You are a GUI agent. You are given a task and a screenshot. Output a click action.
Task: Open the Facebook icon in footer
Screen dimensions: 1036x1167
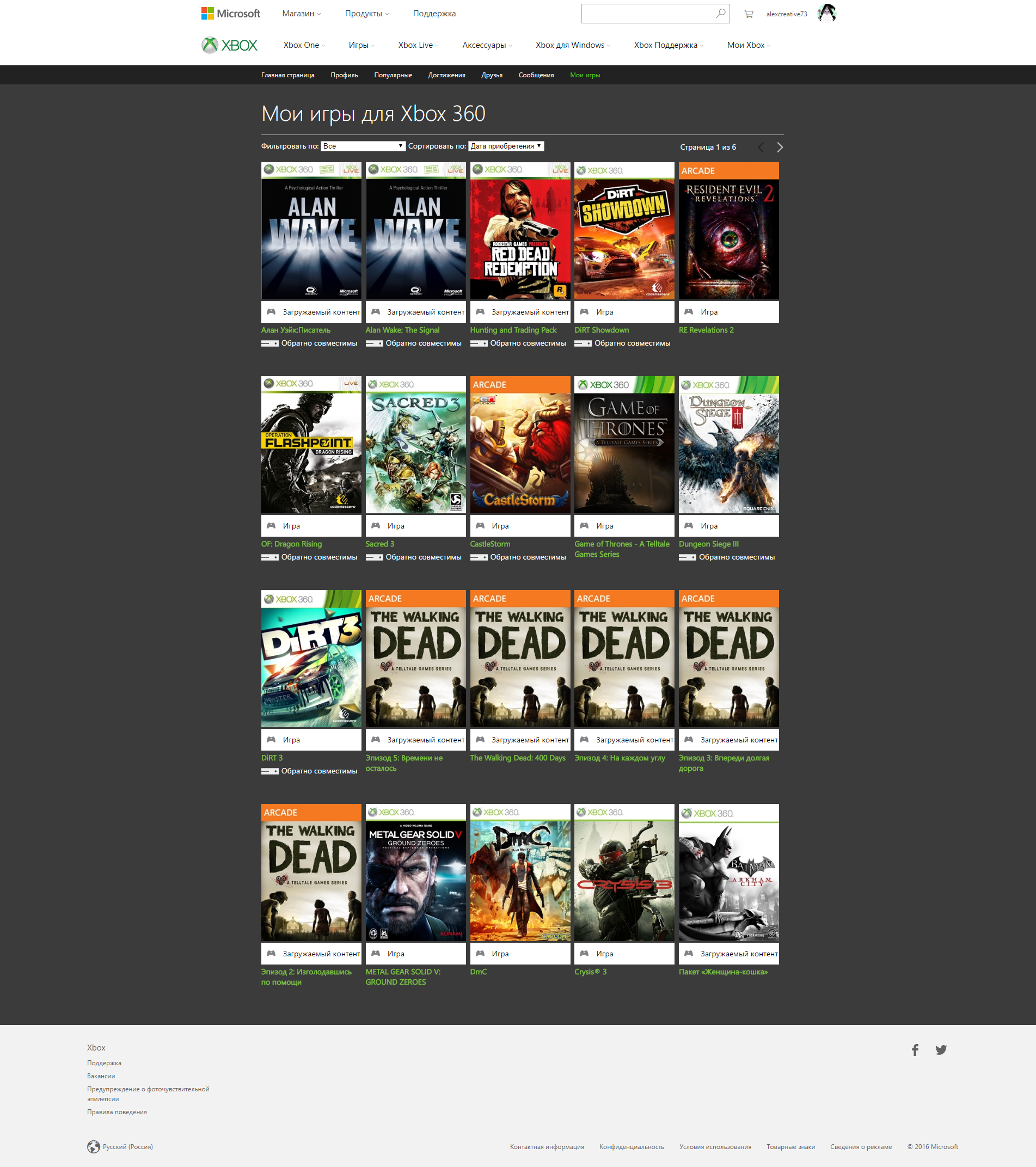click(915, 1050)
